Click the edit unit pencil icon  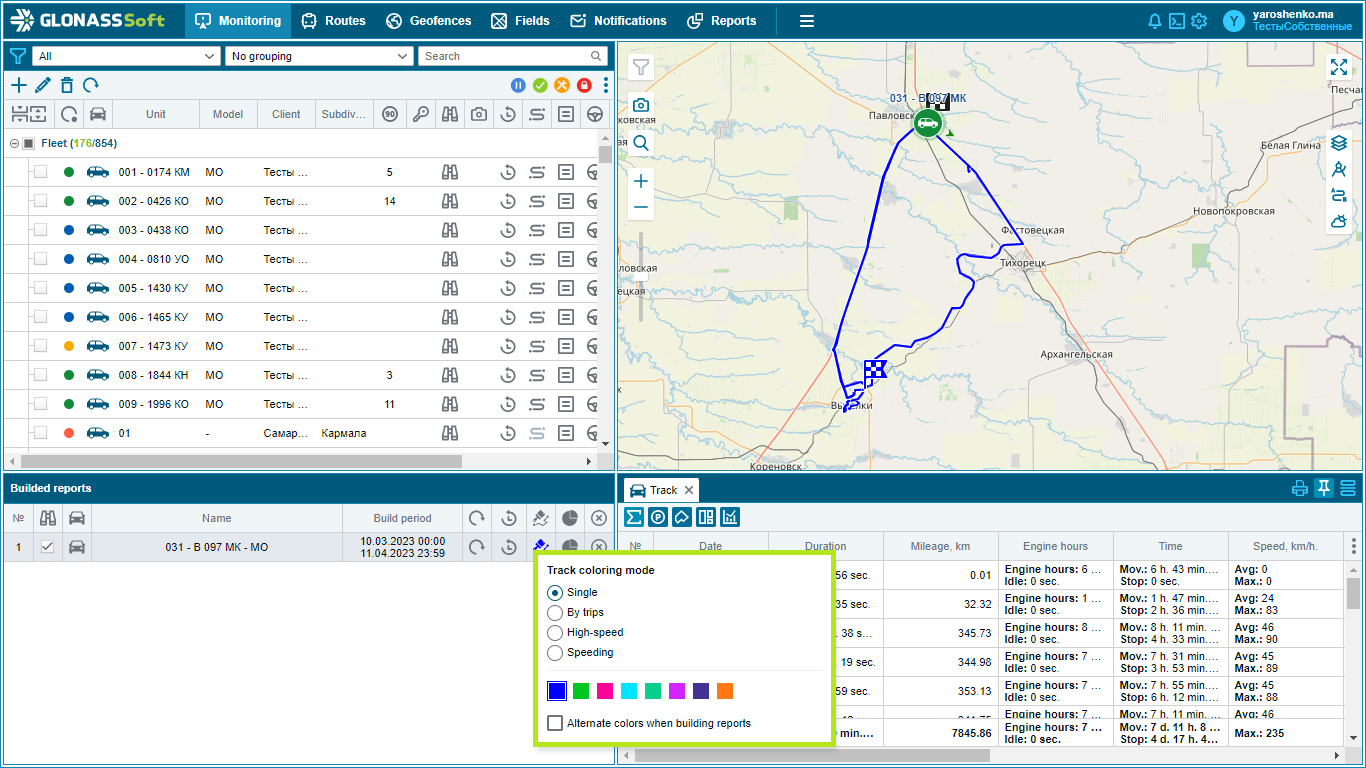[x=43, y=86]
